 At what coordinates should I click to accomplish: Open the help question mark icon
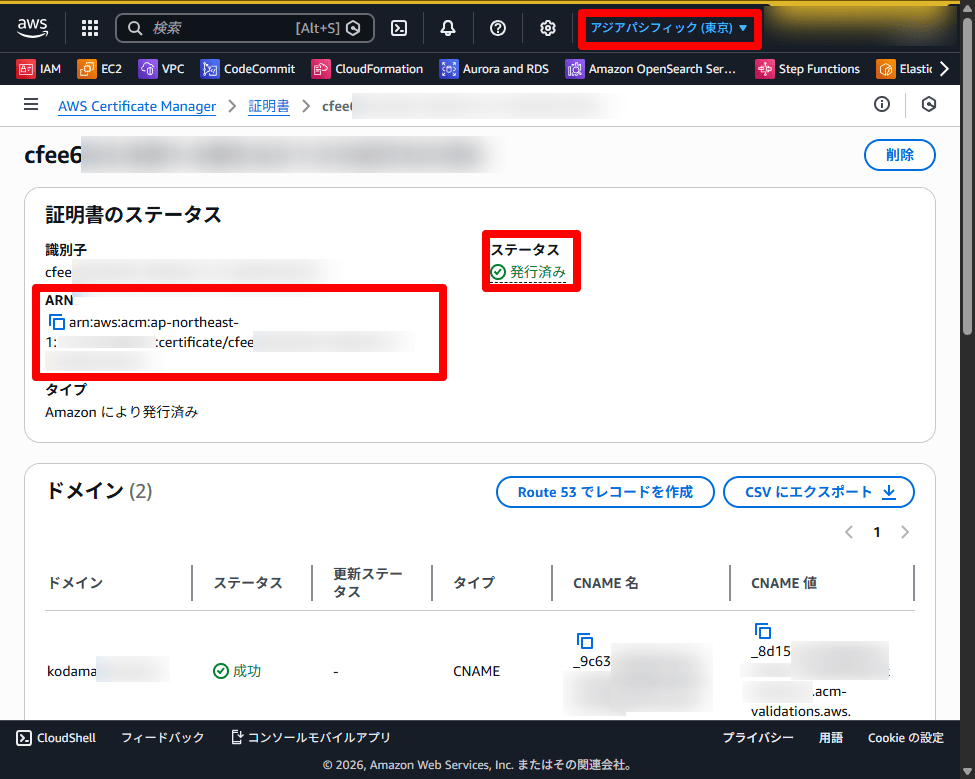pyautogui.click(x=498, y=28)
